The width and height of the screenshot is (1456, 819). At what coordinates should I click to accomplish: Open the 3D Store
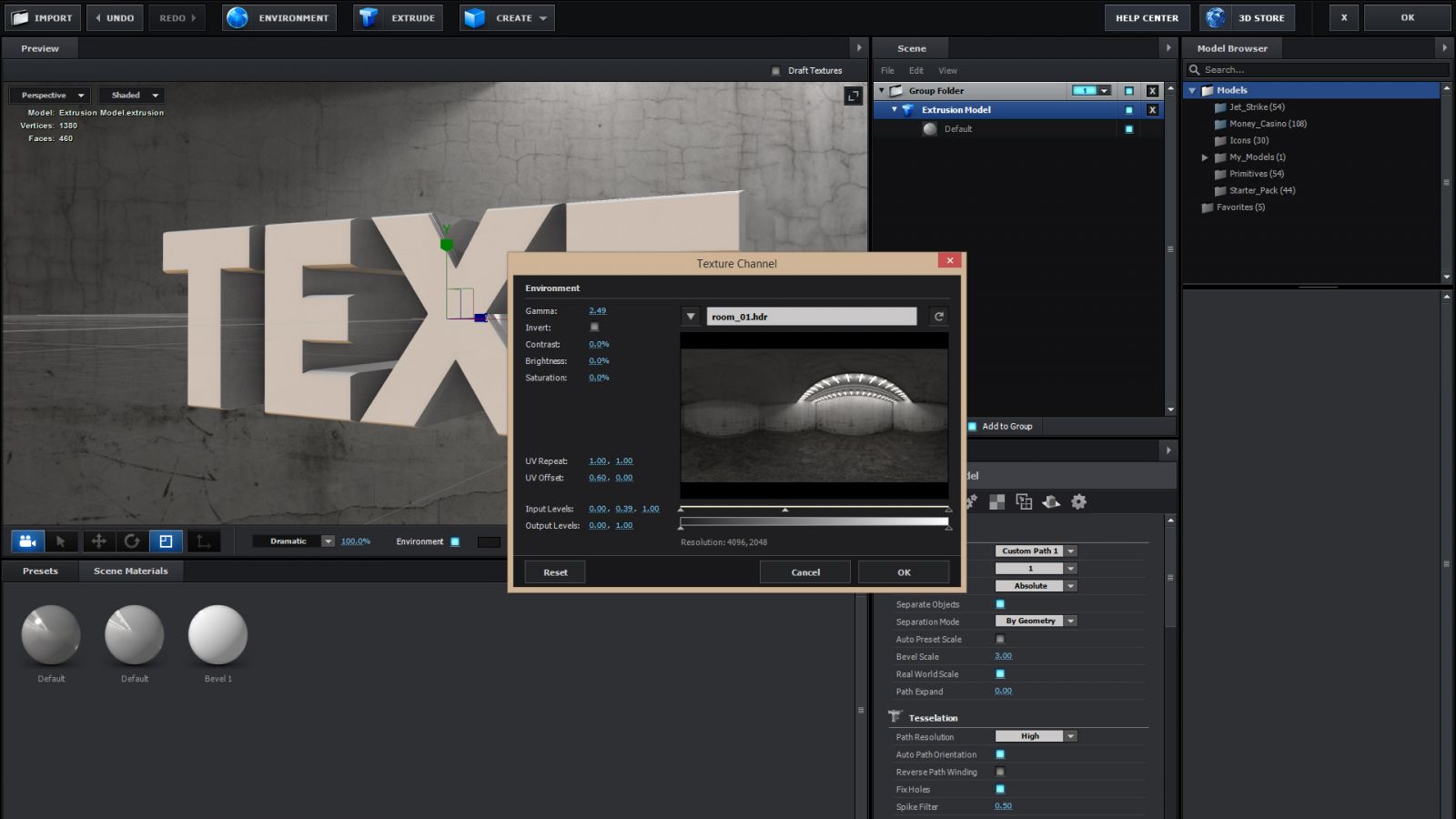pyautogui.click(x=1247, y=16)
